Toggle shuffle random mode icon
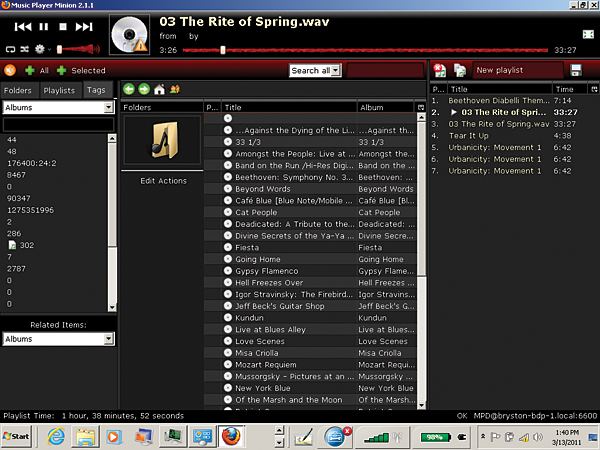The width and height of the screenshot is (600, 450). pos(24,49)
